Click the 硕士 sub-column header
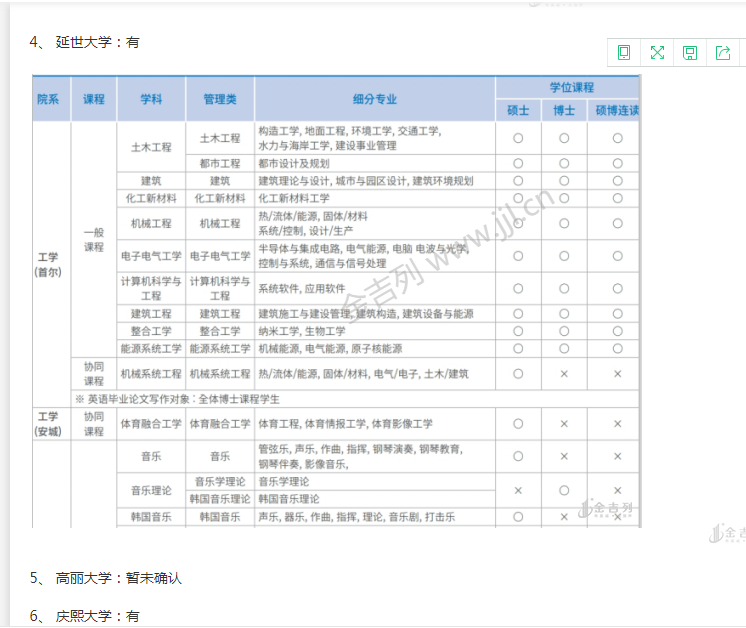 518,110
